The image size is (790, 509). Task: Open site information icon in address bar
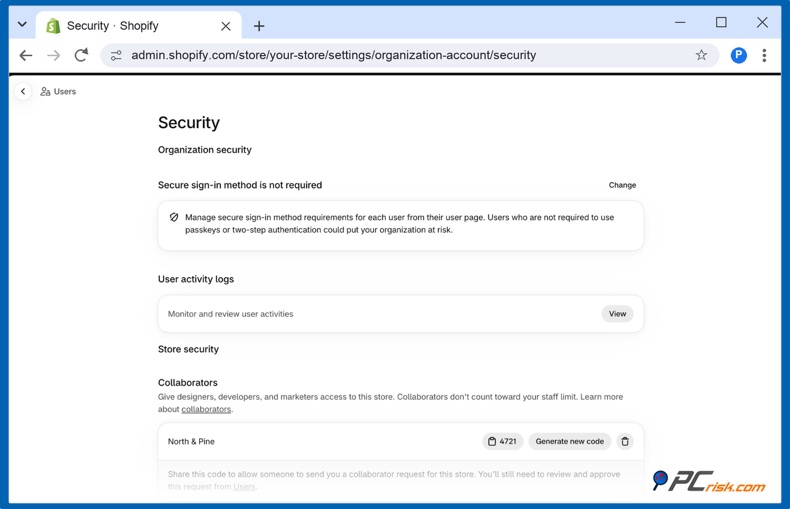click(116, 55)
